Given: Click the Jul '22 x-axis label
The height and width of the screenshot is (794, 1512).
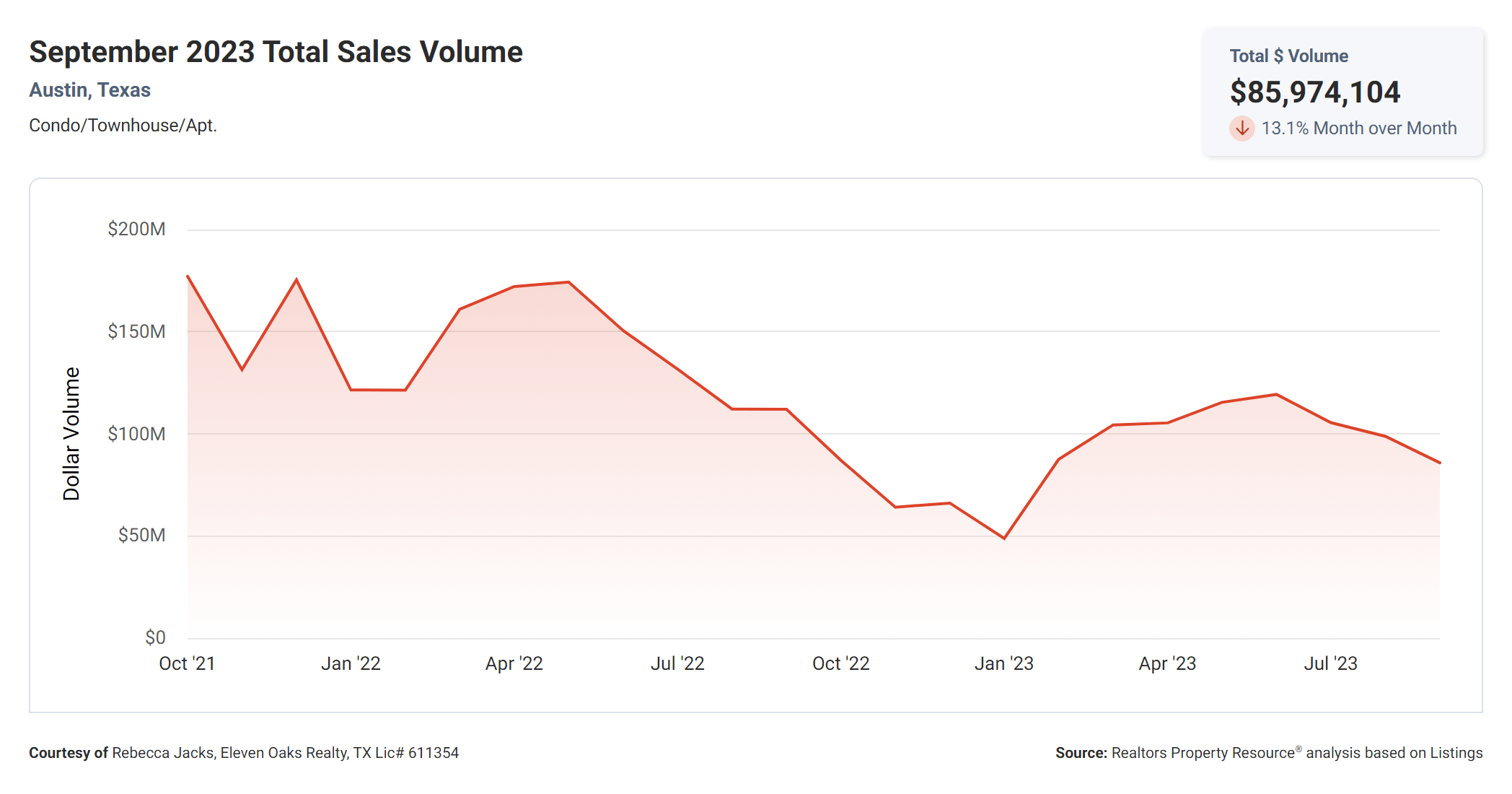Looking at the screenshot, I should pos(677,663).
